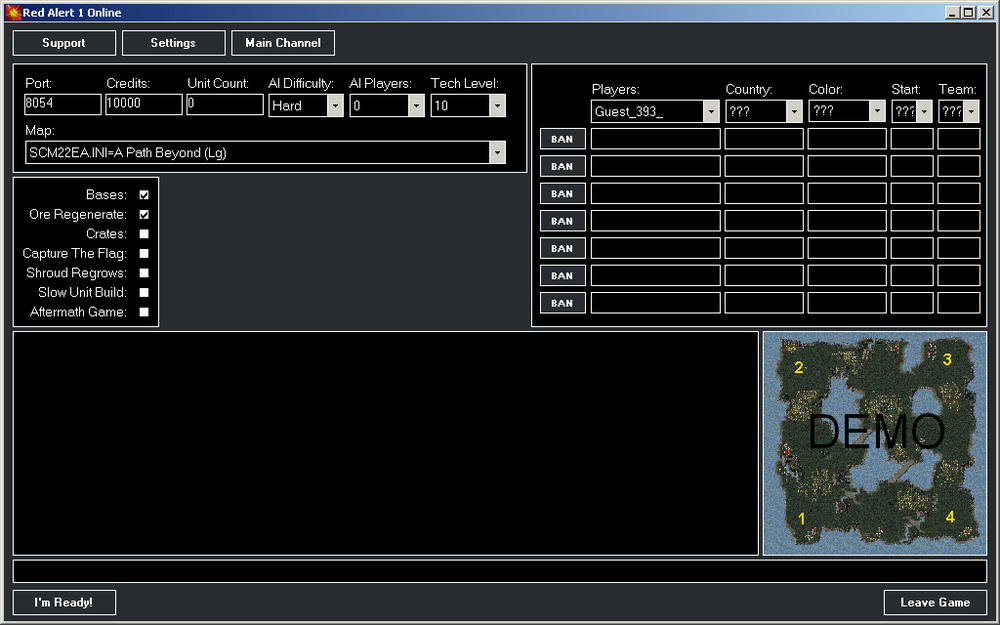The image size is (1000, 625).
Task: Open the Players name dropdown
Action: pyautogui.click(x=710, y=112)
